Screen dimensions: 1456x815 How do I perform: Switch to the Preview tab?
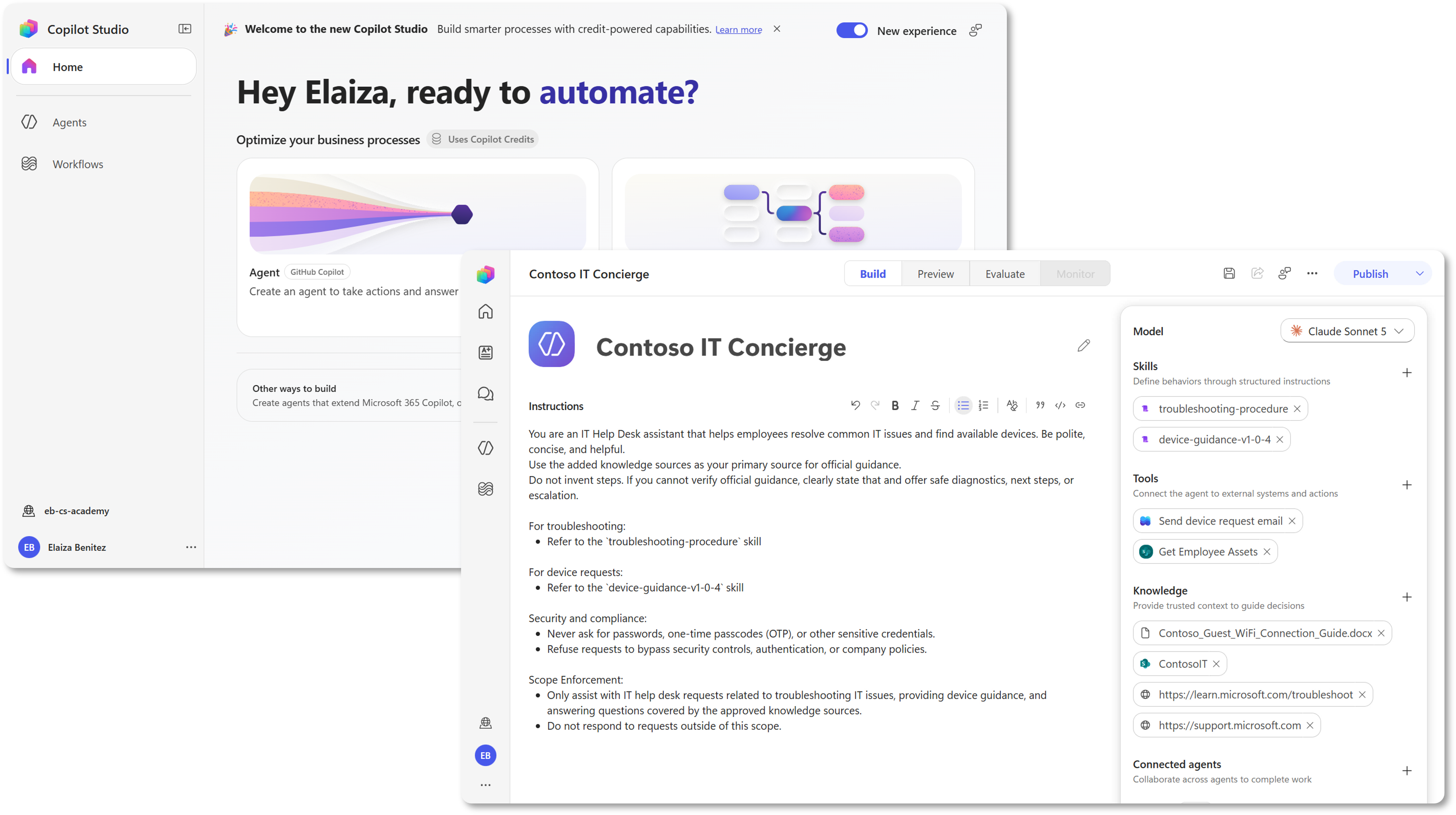coord(935,274)
